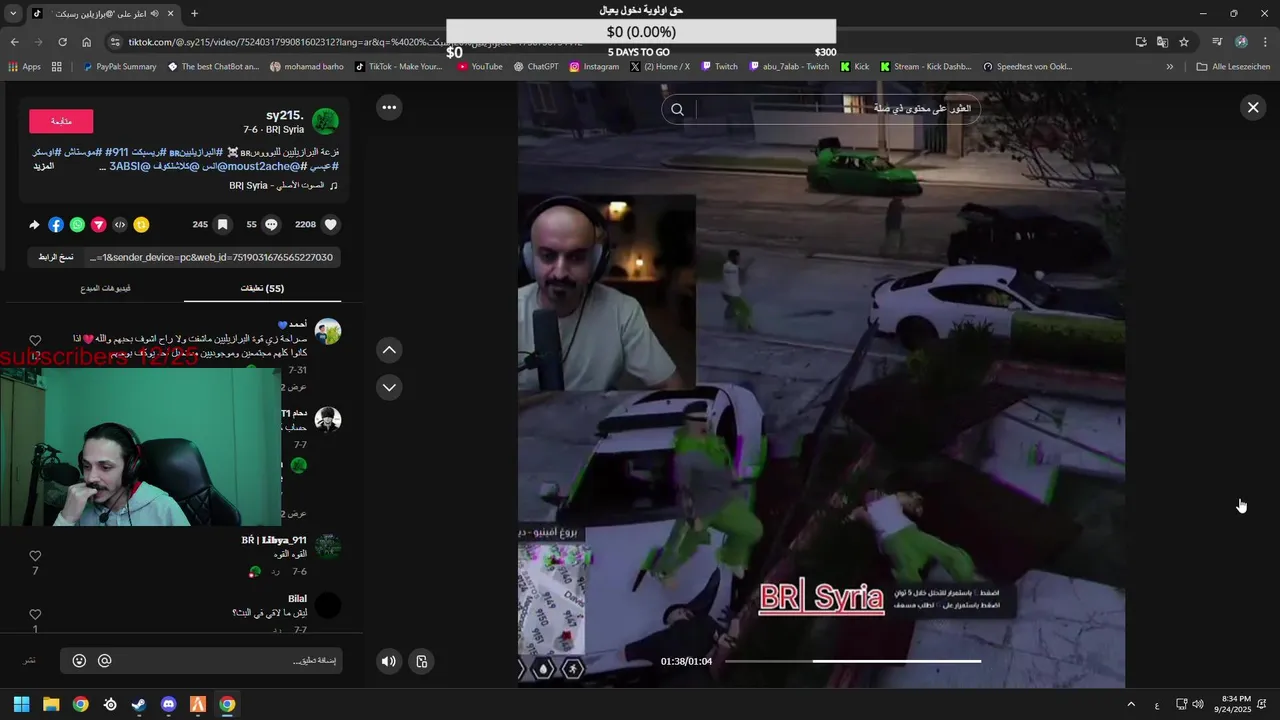Open the BR | Libya_911 commenter name
1280x720 pixels.
[x=274, y=540]
